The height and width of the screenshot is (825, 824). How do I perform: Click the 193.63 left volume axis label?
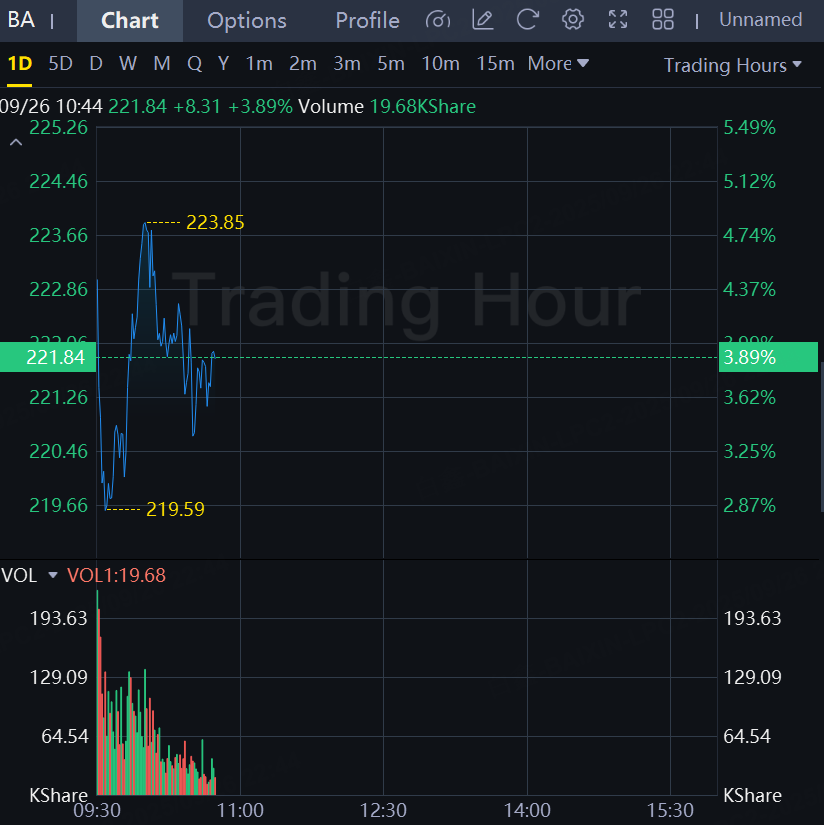[58, 618]
